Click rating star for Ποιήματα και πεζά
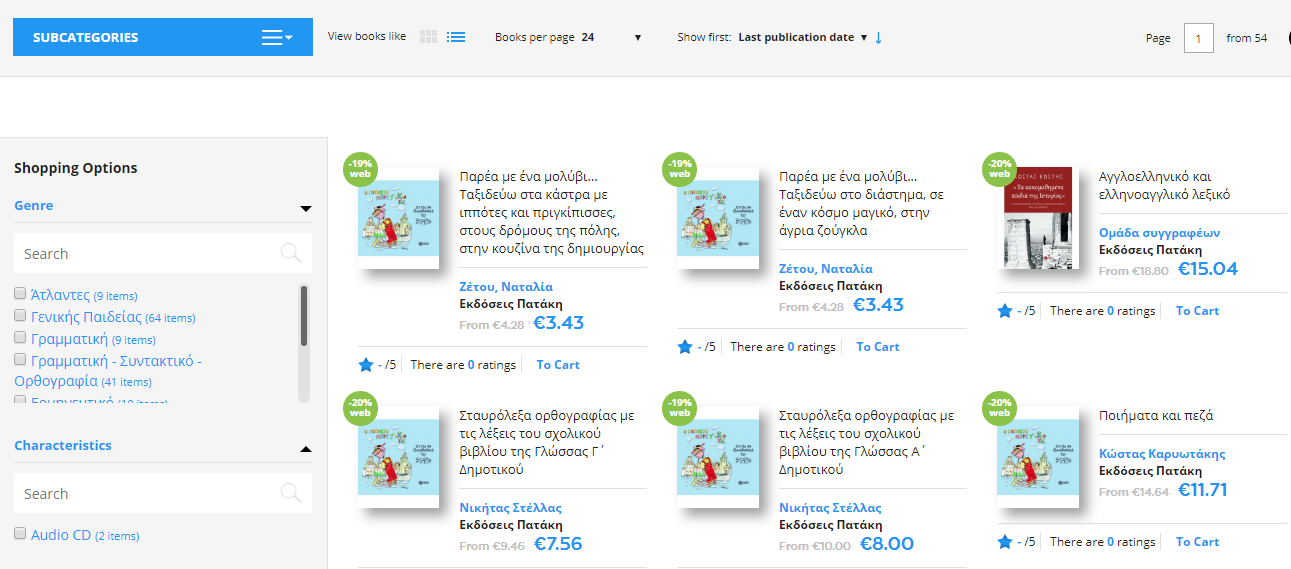Viewport: 1291px width, 569px height. pyautogui.click(x=1005, y=542)
